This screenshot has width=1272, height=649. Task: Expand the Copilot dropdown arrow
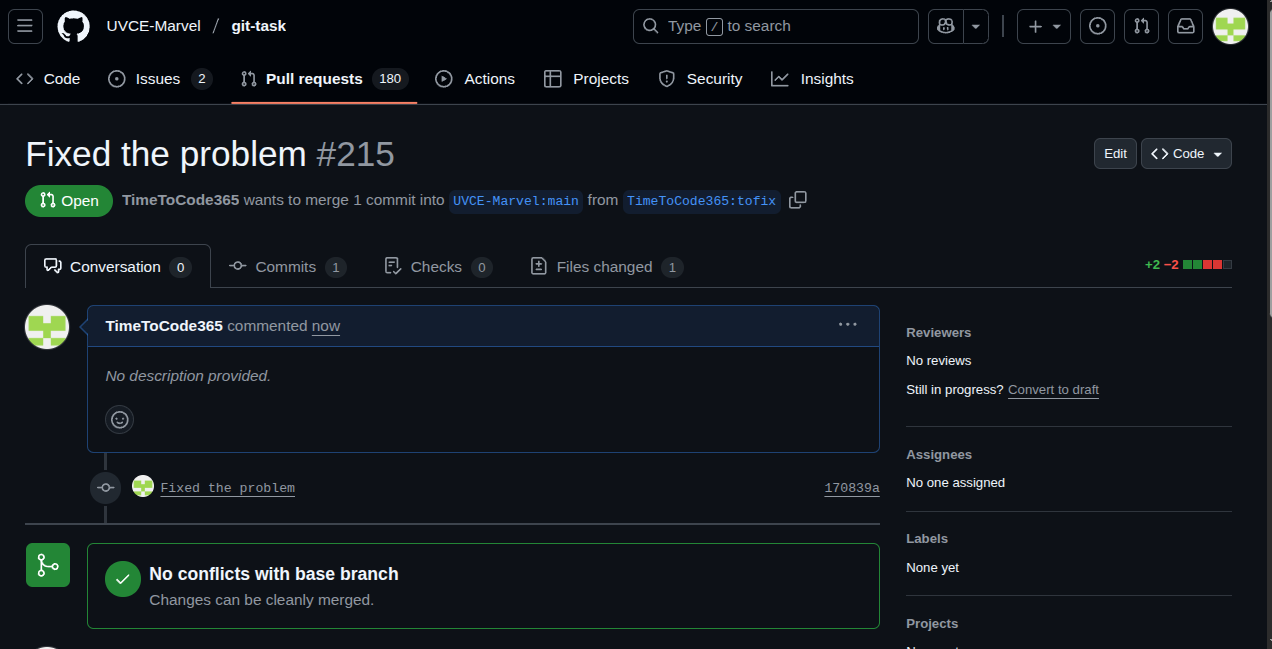pos(976,26)
